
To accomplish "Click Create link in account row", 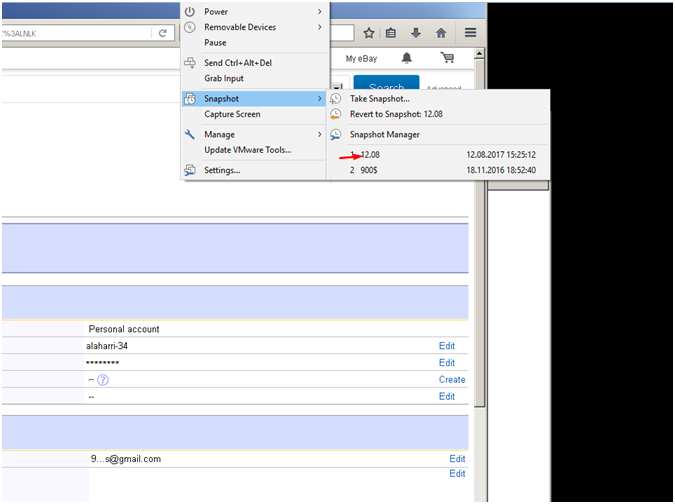I will (452, 380).
